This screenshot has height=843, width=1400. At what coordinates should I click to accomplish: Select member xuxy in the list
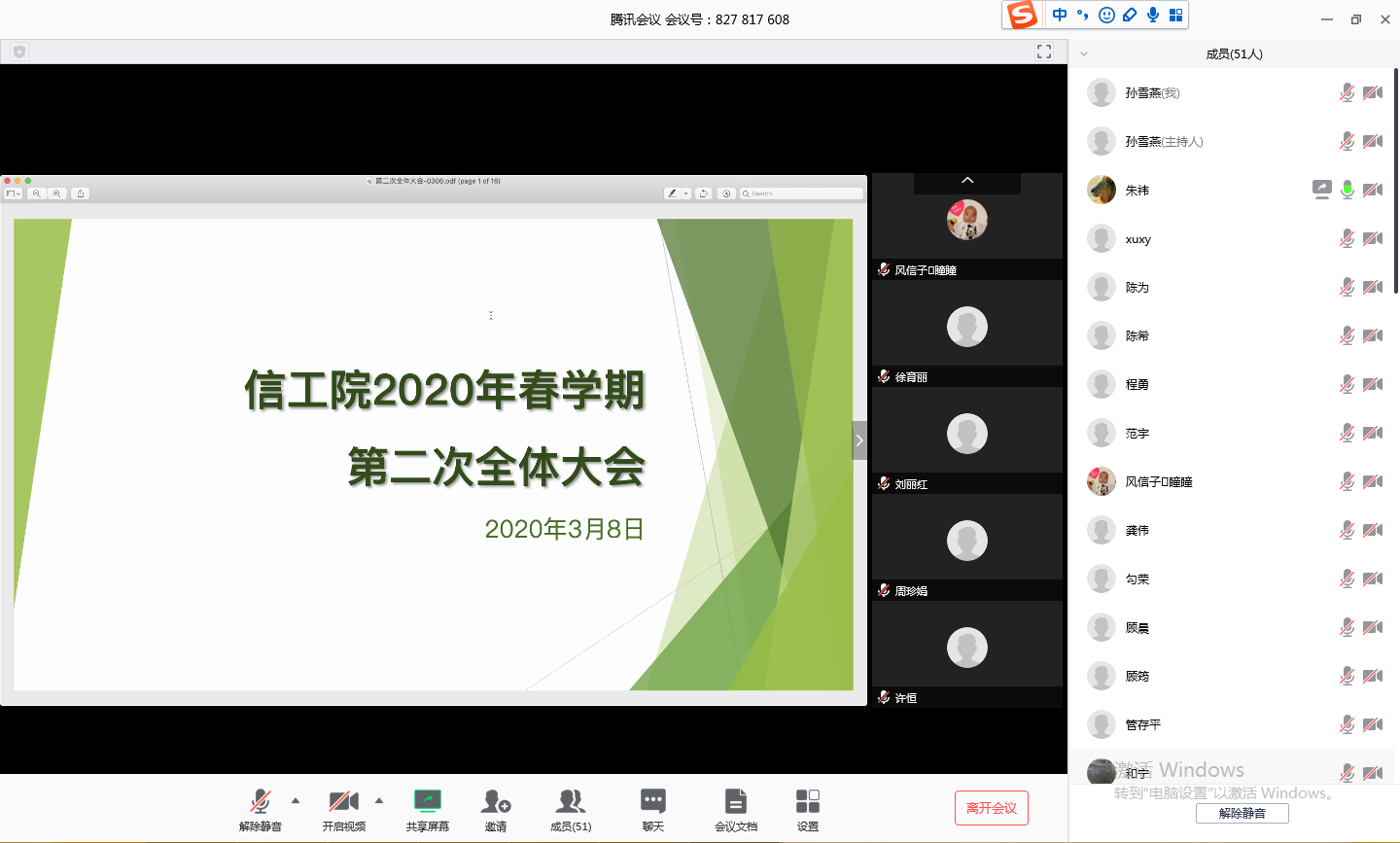(x=1138, y=239)
